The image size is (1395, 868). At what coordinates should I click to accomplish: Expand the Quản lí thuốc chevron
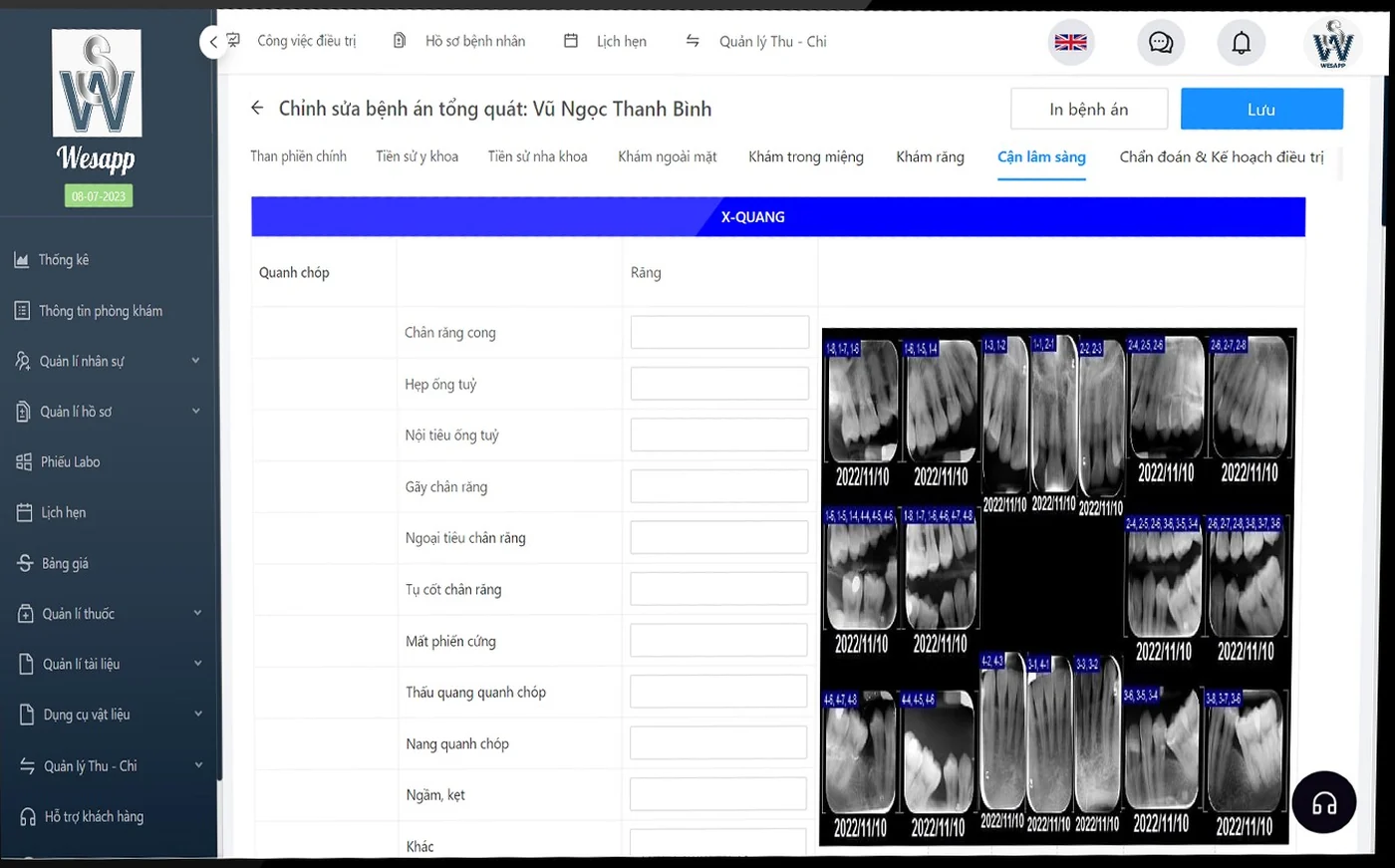pyautogui.click(x=197, y=612)
